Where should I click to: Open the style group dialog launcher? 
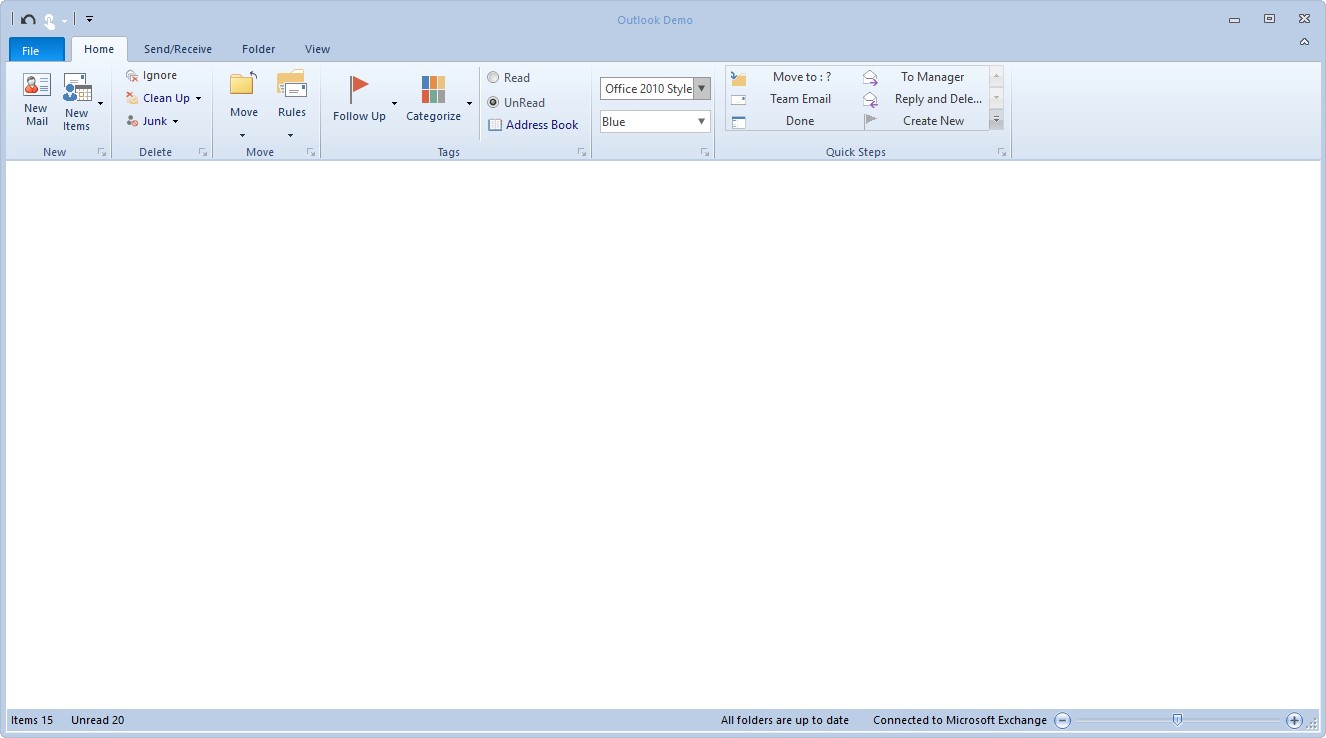tap(705, 152)
